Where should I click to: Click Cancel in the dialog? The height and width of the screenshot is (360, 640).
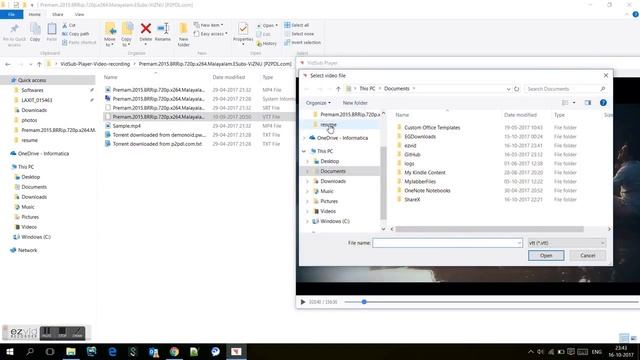point(588,256)
